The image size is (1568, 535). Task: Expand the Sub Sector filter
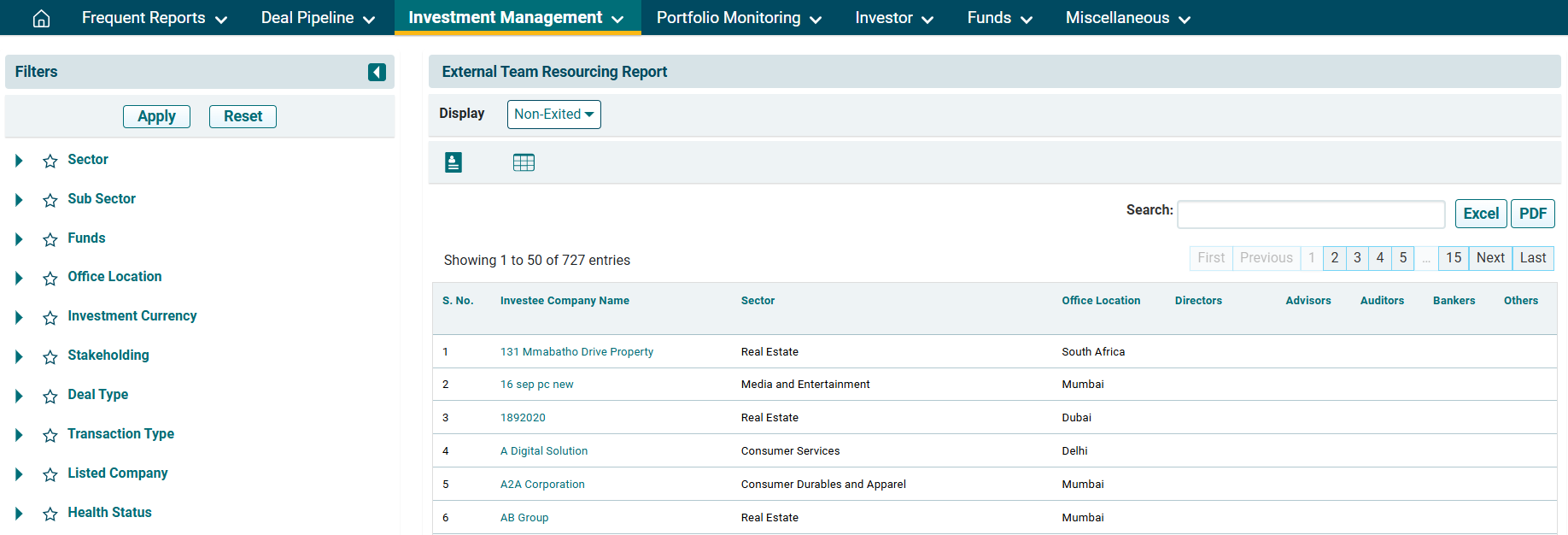[19, 200]
